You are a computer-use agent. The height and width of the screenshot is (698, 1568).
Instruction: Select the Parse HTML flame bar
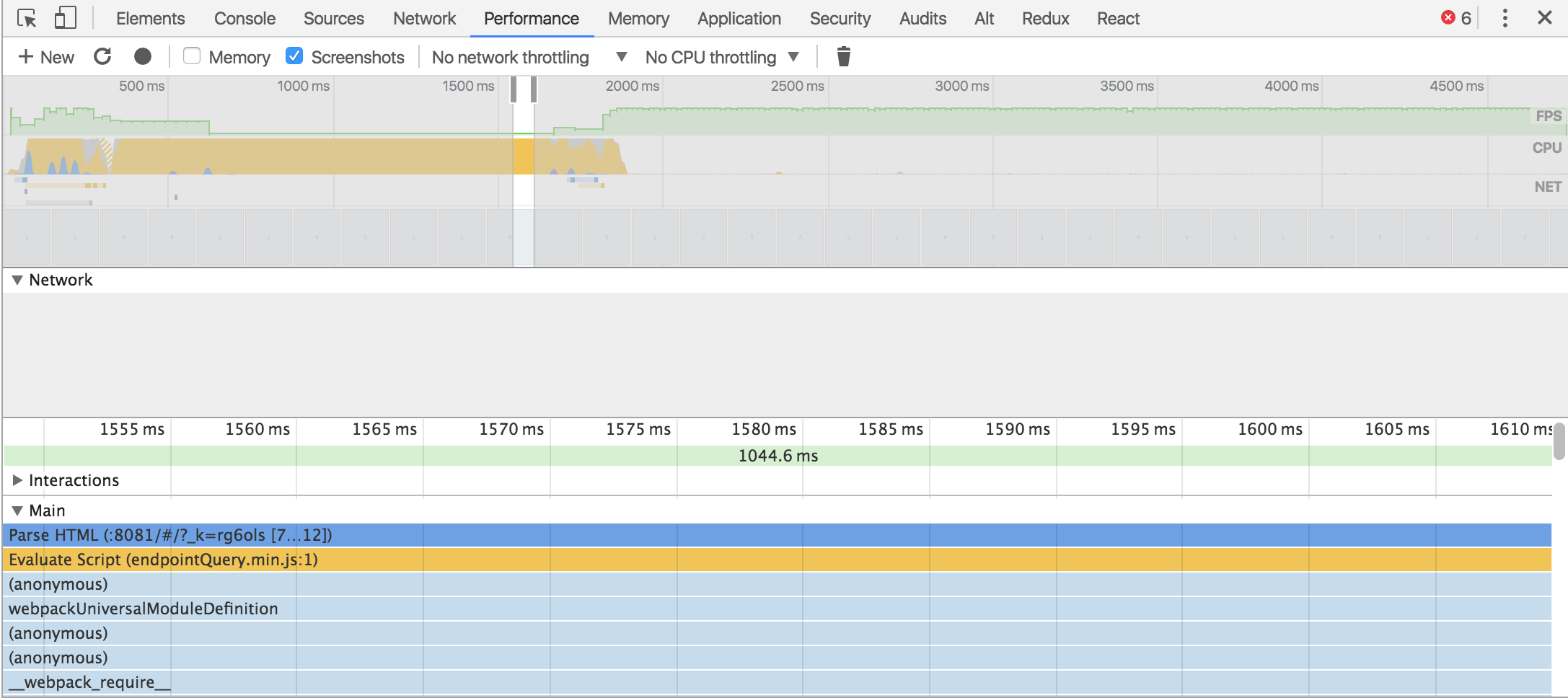778,535
